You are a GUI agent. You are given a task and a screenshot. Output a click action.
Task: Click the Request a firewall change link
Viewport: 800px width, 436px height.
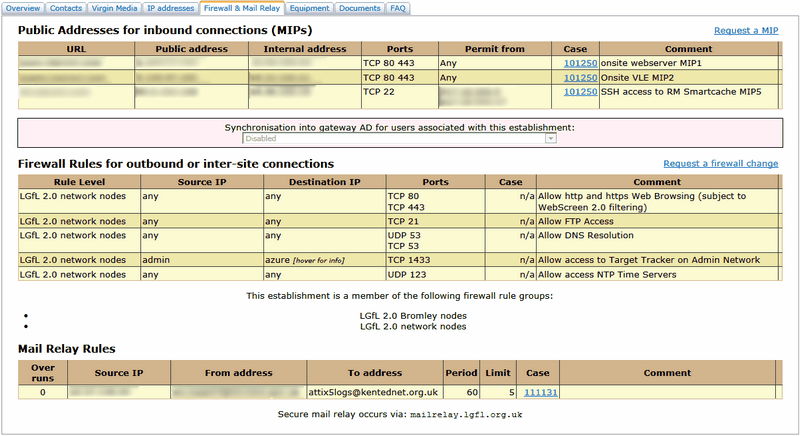[720, 164]
